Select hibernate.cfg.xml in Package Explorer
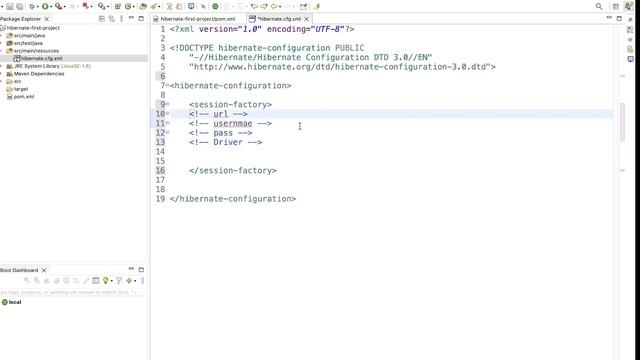This screenshot has height=360, width=640. pyautogui.click(x=41, y=58)
